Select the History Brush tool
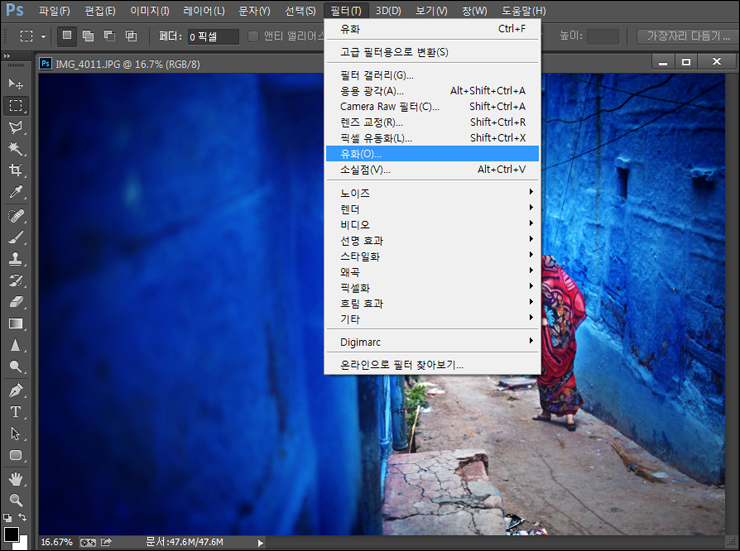This screenshot has height=551, width=740. point(15,281)
